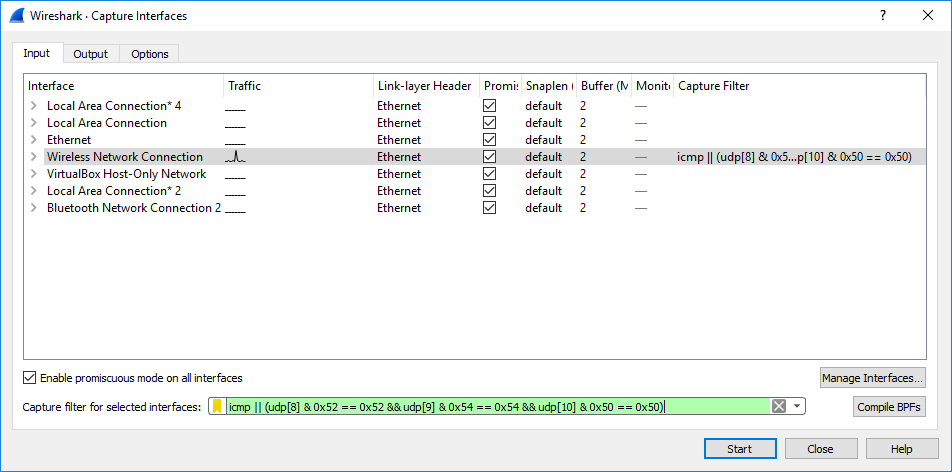This screenshot has height=472, width=952.
Task: Click the question mark help icon in title bar
Action: (x=883, y=16)
